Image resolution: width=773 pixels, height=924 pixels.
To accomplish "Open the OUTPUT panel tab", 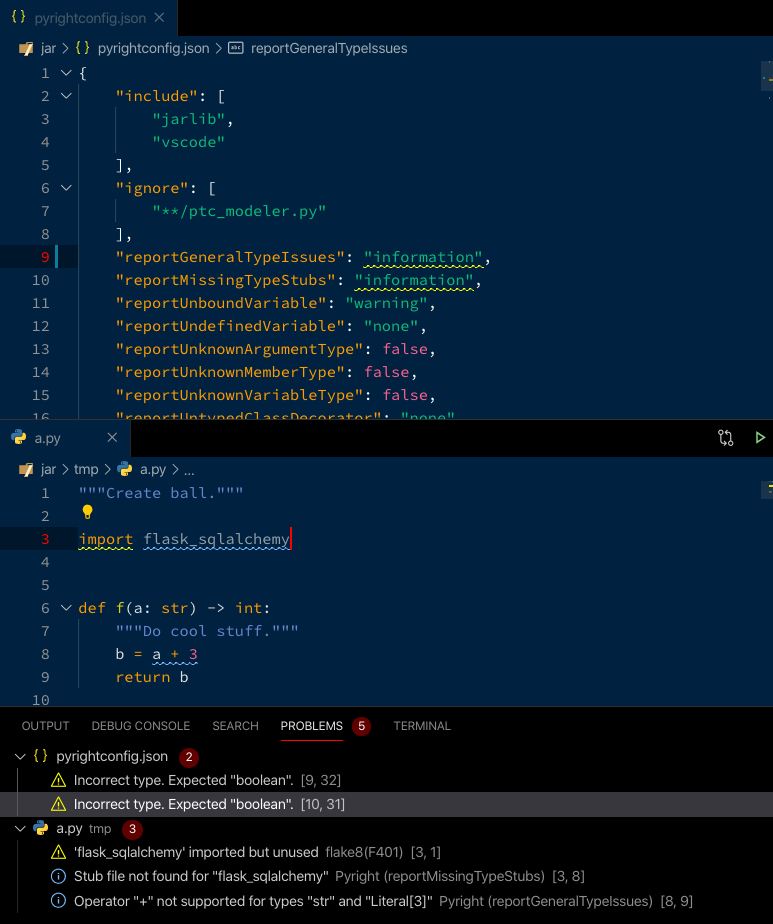I will coord(45,726).
